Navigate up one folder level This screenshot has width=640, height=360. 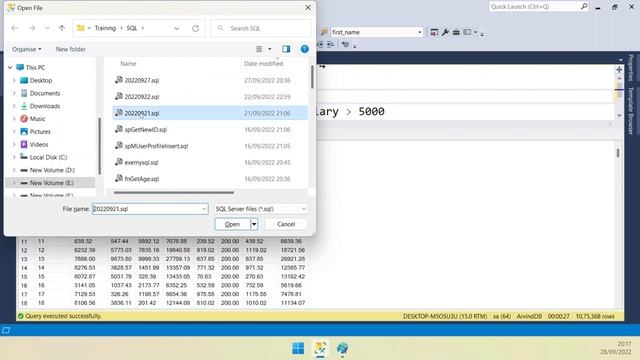click(x=62, y=28)
